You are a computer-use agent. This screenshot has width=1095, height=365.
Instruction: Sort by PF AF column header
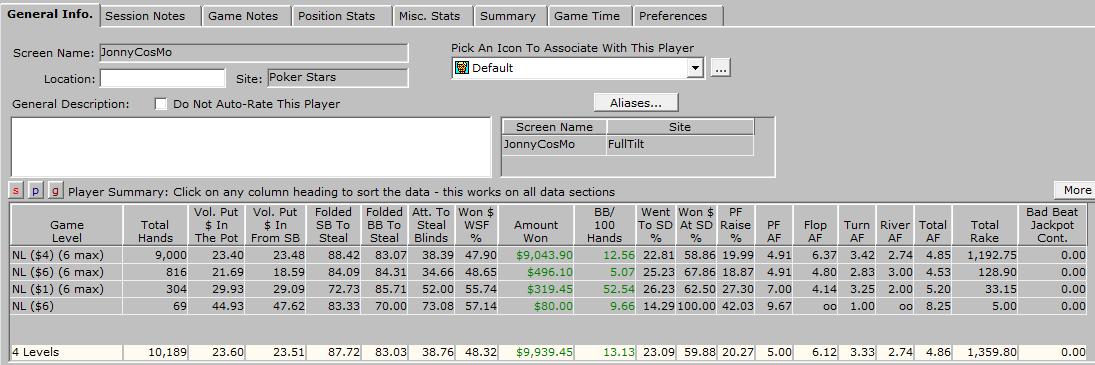tap(774, 225)
